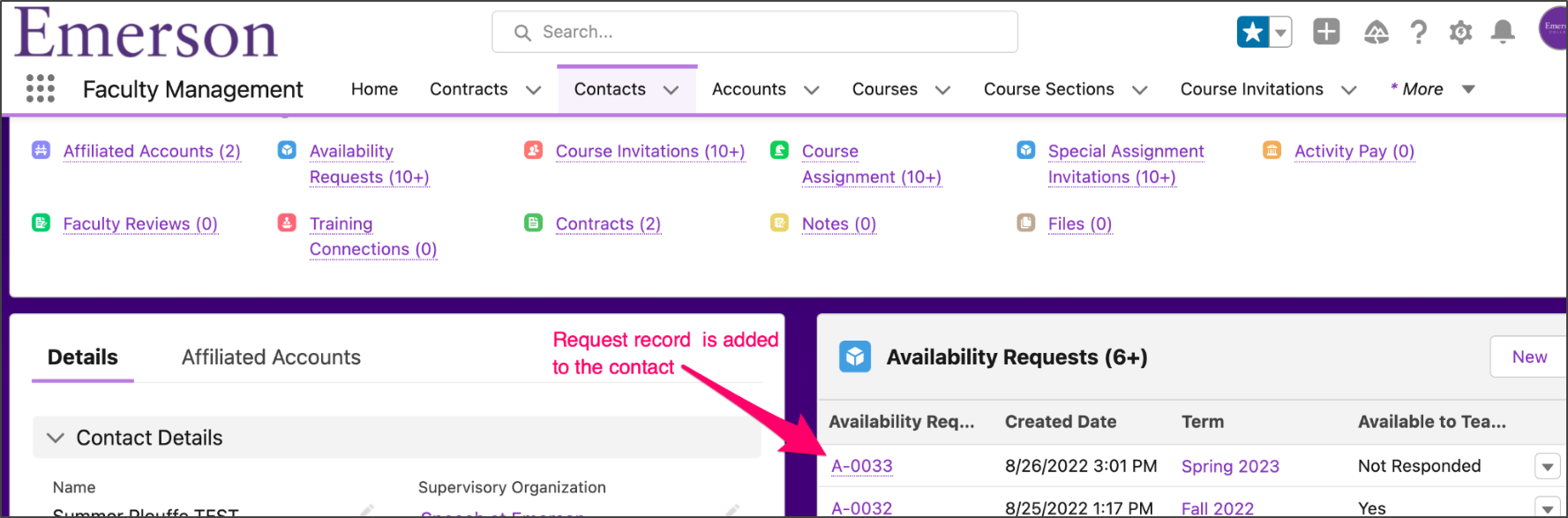Screen dimensions: 1568x518
Task: Open the Global Actions plus icon
Action: point(1326,32)
